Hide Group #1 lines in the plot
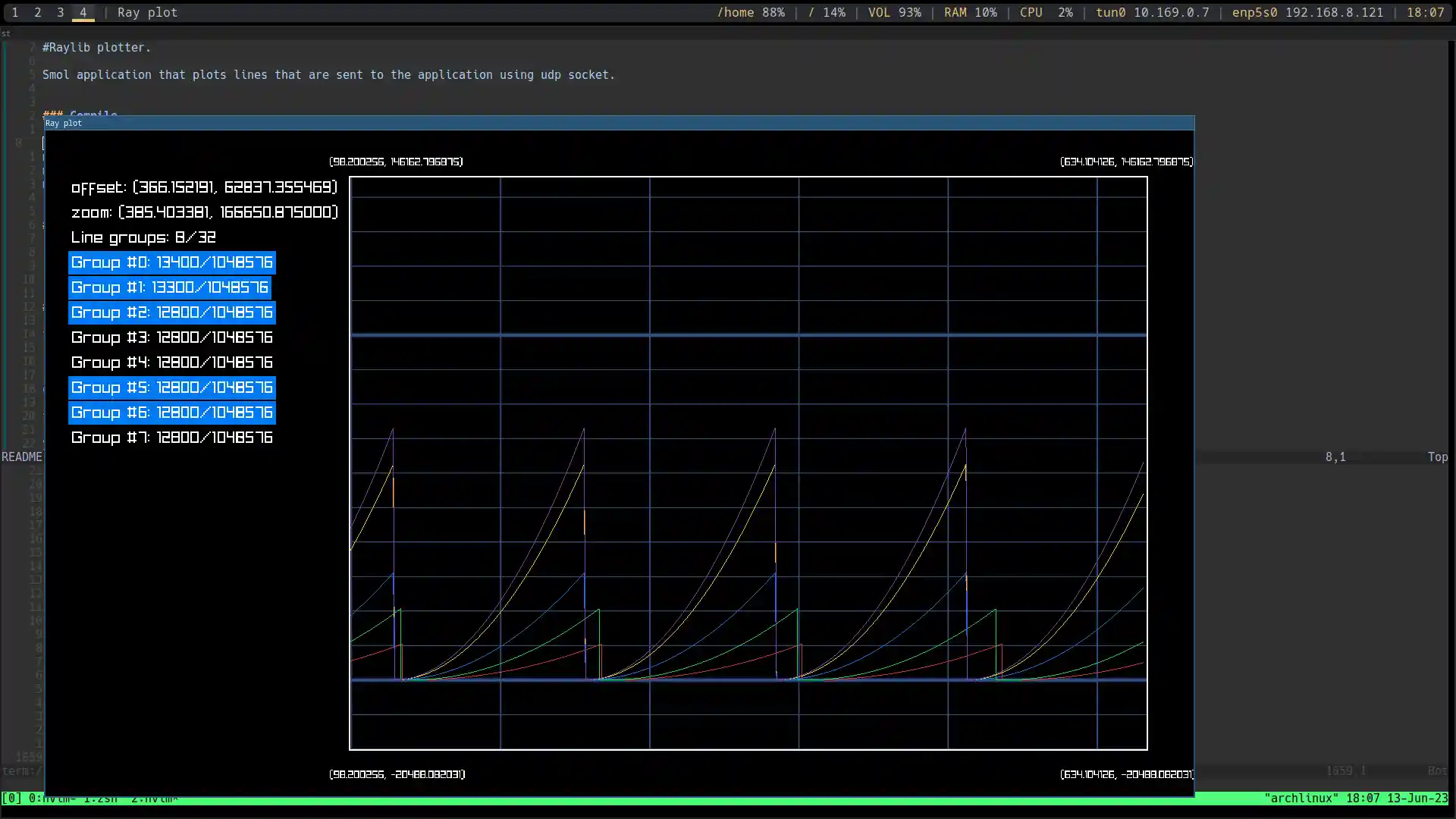Screen dimensions: 1456x819 (169, 287)
